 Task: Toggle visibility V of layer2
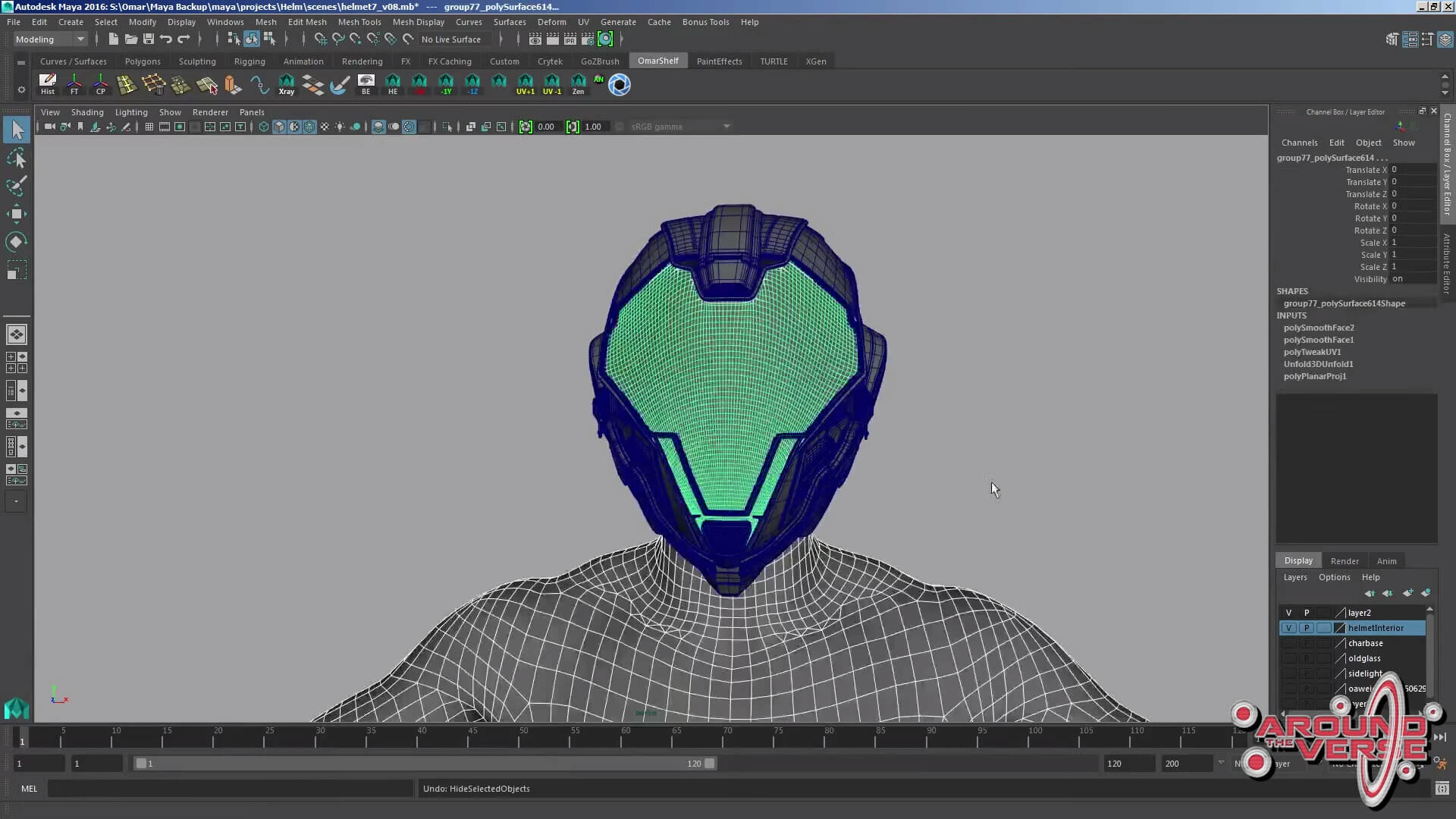1288,613
